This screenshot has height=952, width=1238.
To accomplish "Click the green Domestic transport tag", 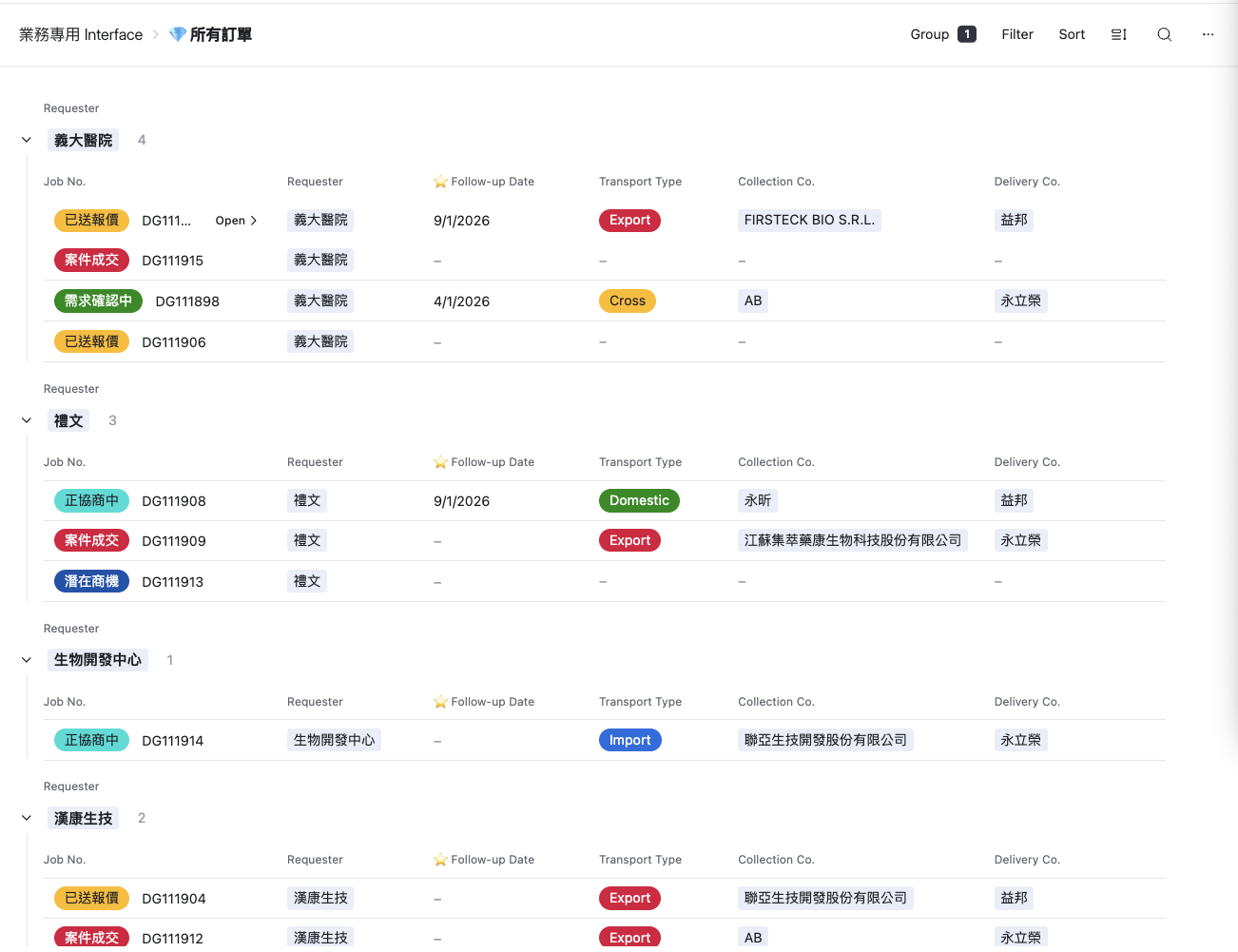I will point(639,500).
